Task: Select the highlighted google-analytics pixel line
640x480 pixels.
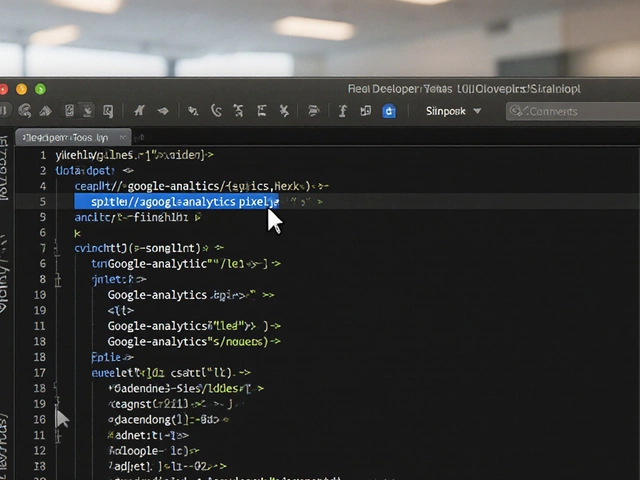Action: coord(178,202)
